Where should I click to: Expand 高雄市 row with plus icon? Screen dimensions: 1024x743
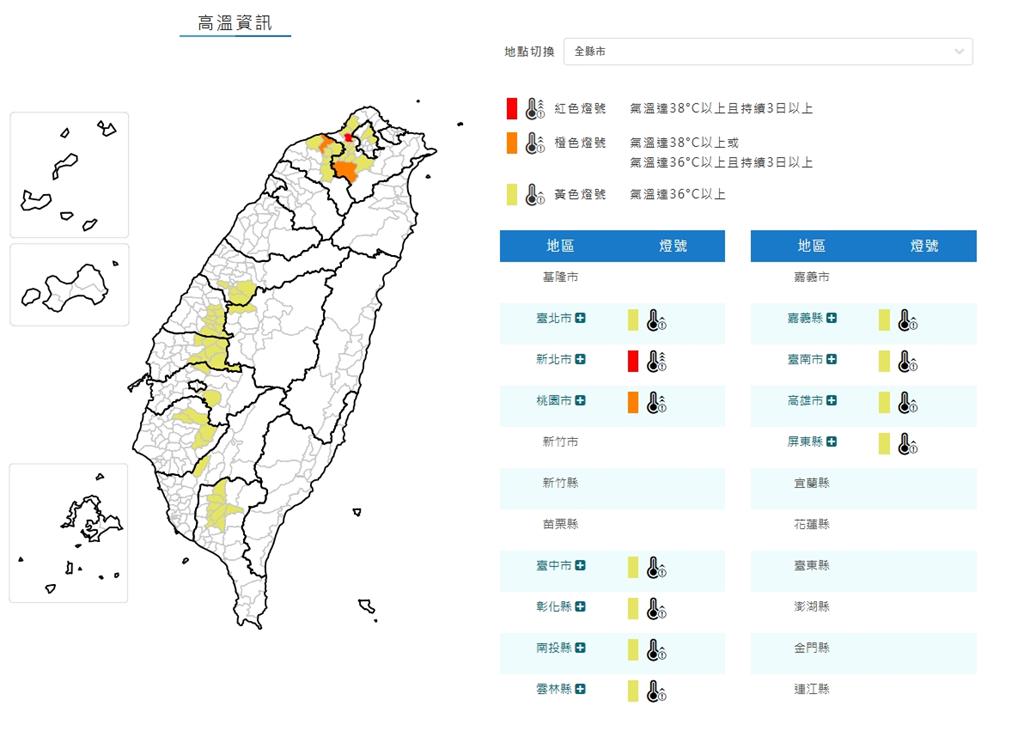(x=831, y=400)
